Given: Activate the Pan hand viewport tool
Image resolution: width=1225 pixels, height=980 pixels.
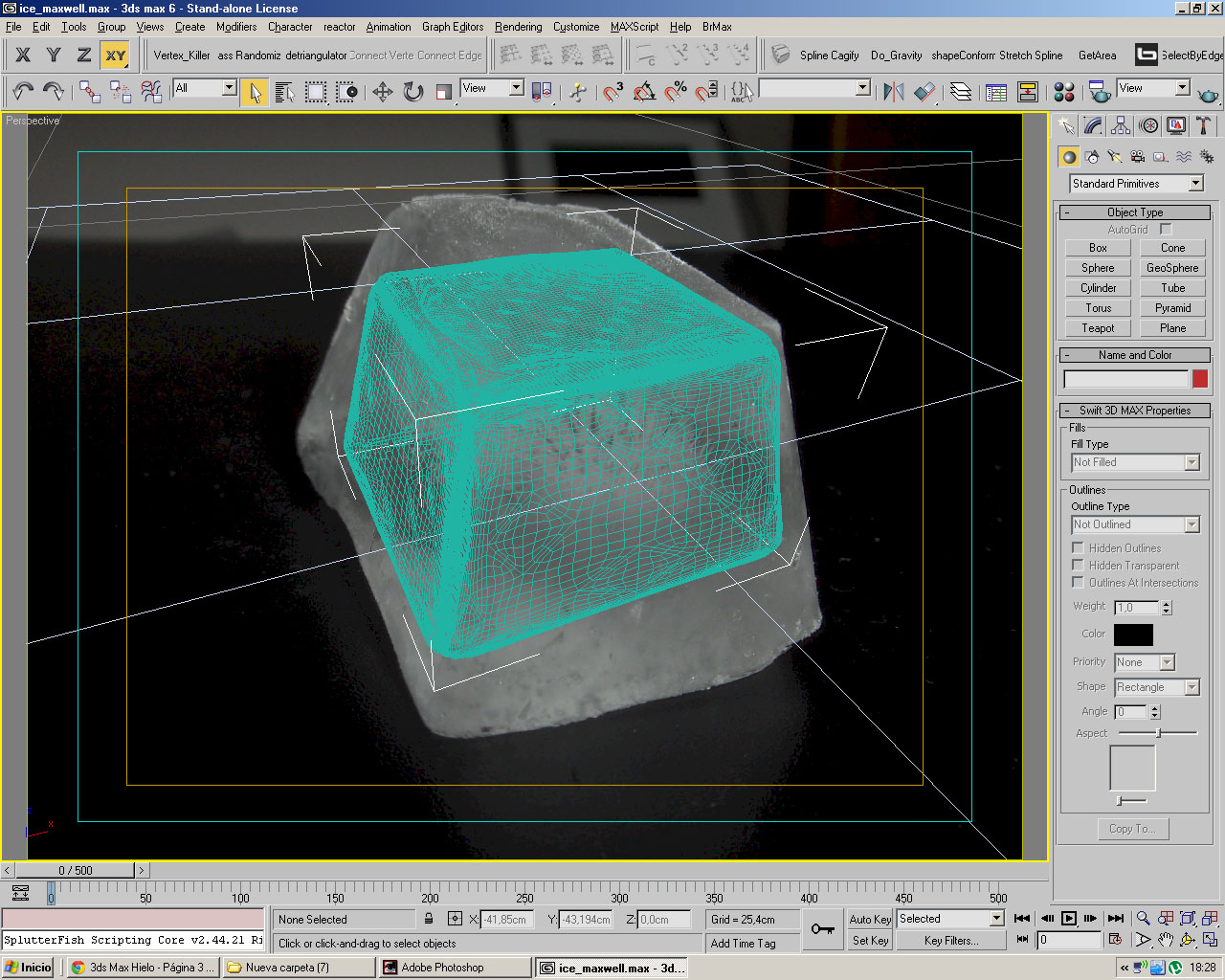Looking at the screenshot, I should click(1165, 940).
